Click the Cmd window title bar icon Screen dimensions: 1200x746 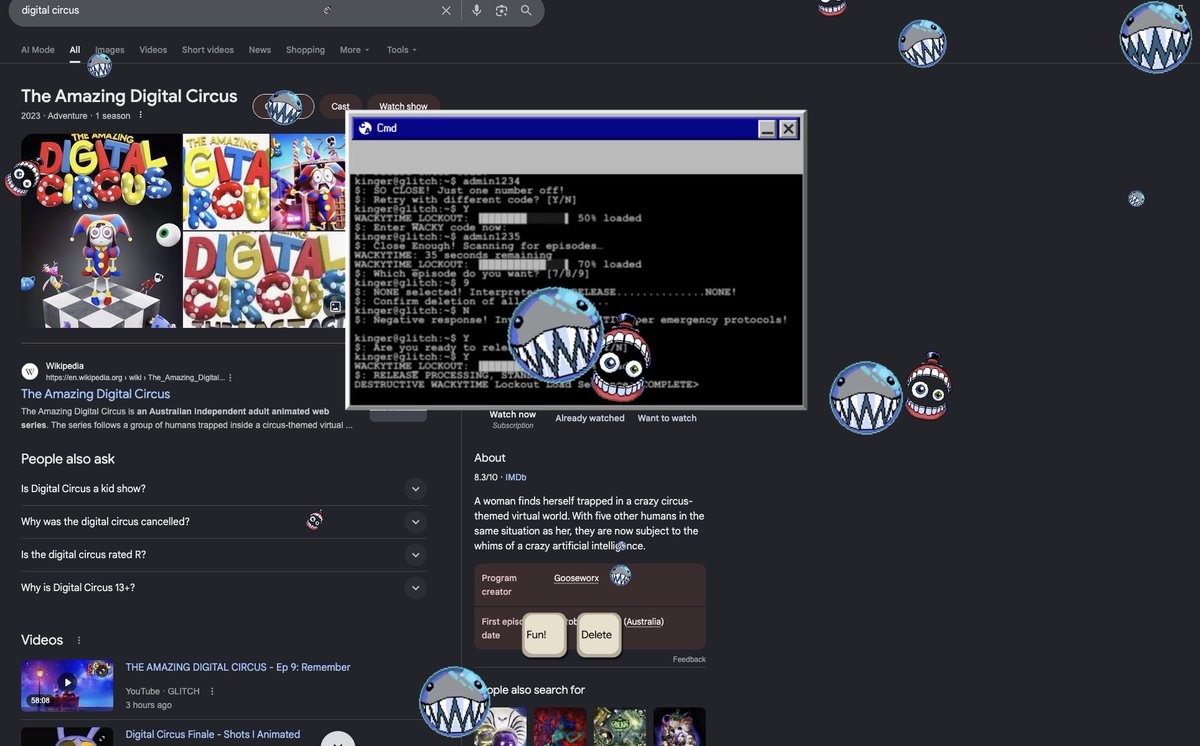click(x=365, y=128)
